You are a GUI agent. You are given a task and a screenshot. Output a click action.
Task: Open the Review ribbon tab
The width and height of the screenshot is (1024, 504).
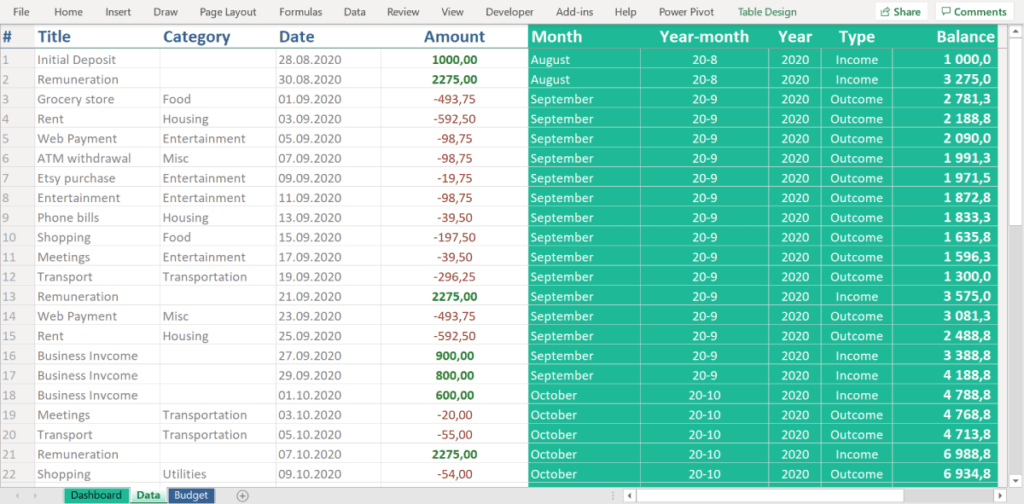click(403, 12)
